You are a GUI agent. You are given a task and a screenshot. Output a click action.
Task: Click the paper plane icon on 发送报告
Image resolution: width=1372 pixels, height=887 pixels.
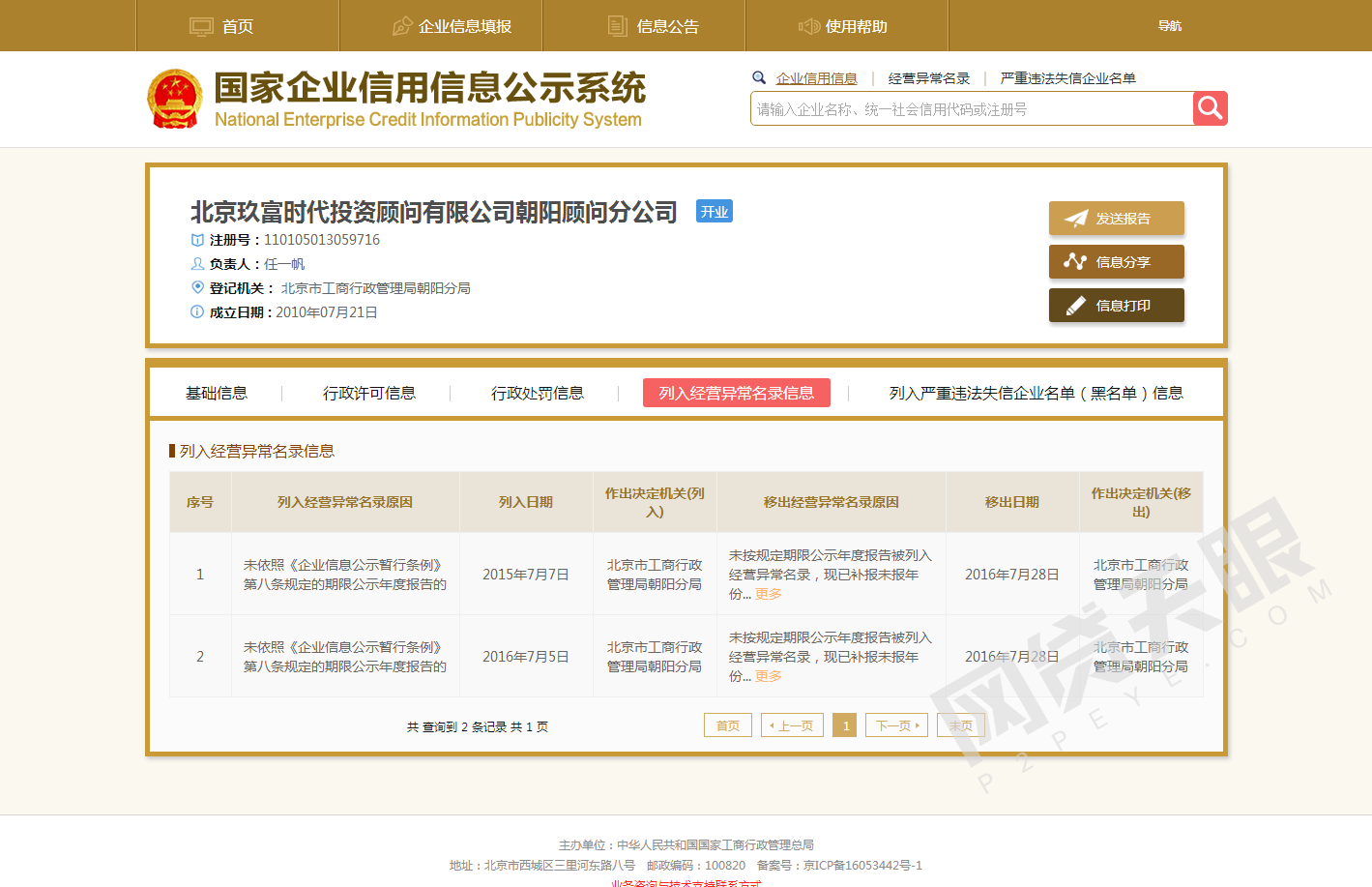click(1076, 219)
